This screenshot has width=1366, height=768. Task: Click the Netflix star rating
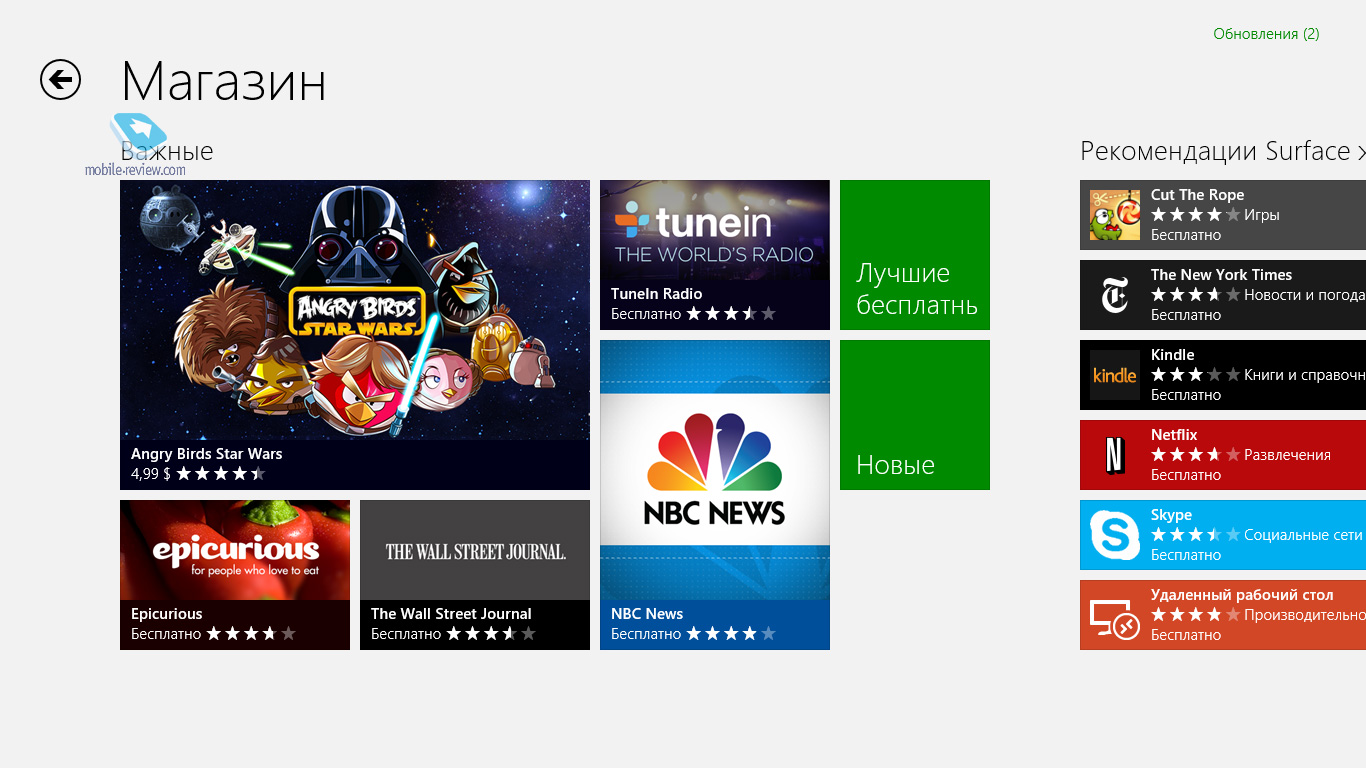(1196, 455)
